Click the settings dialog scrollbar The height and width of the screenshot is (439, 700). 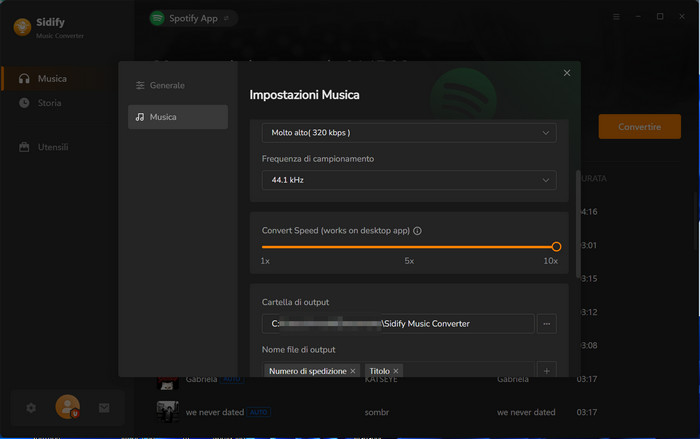click(578, 223)
